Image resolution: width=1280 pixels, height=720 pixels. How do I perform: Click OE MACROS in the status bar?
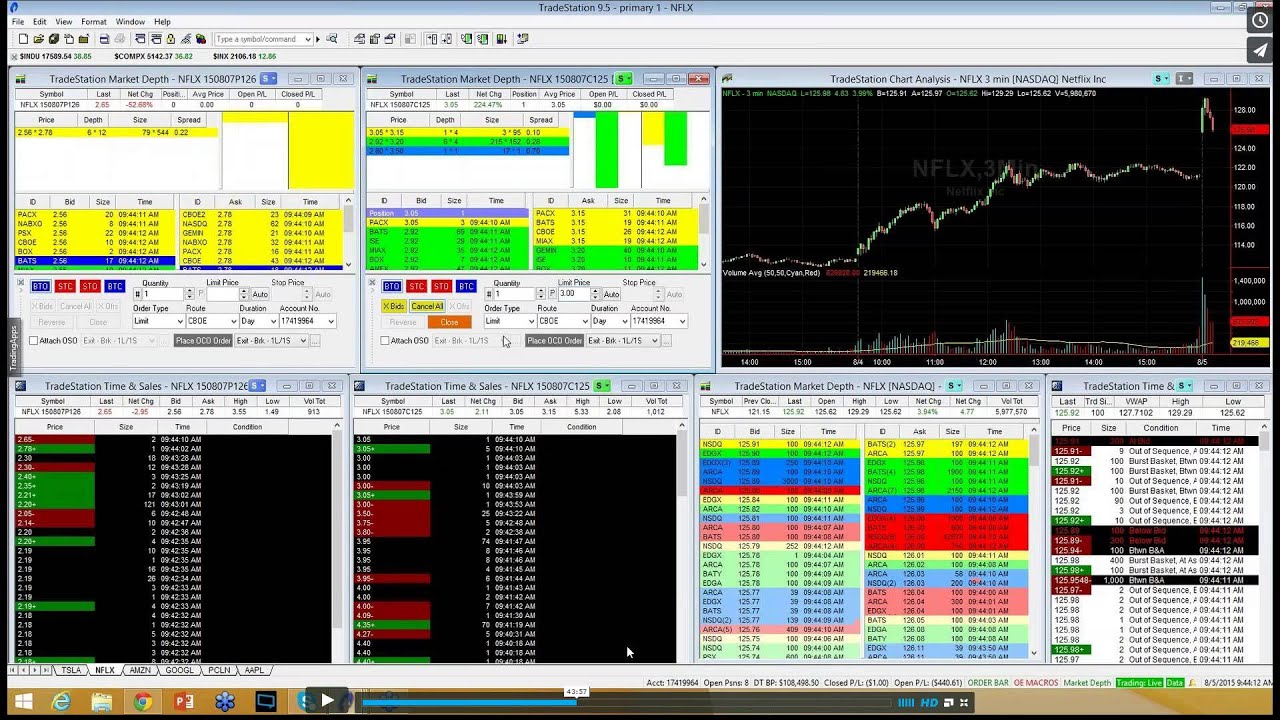[x=1036, y=682]
